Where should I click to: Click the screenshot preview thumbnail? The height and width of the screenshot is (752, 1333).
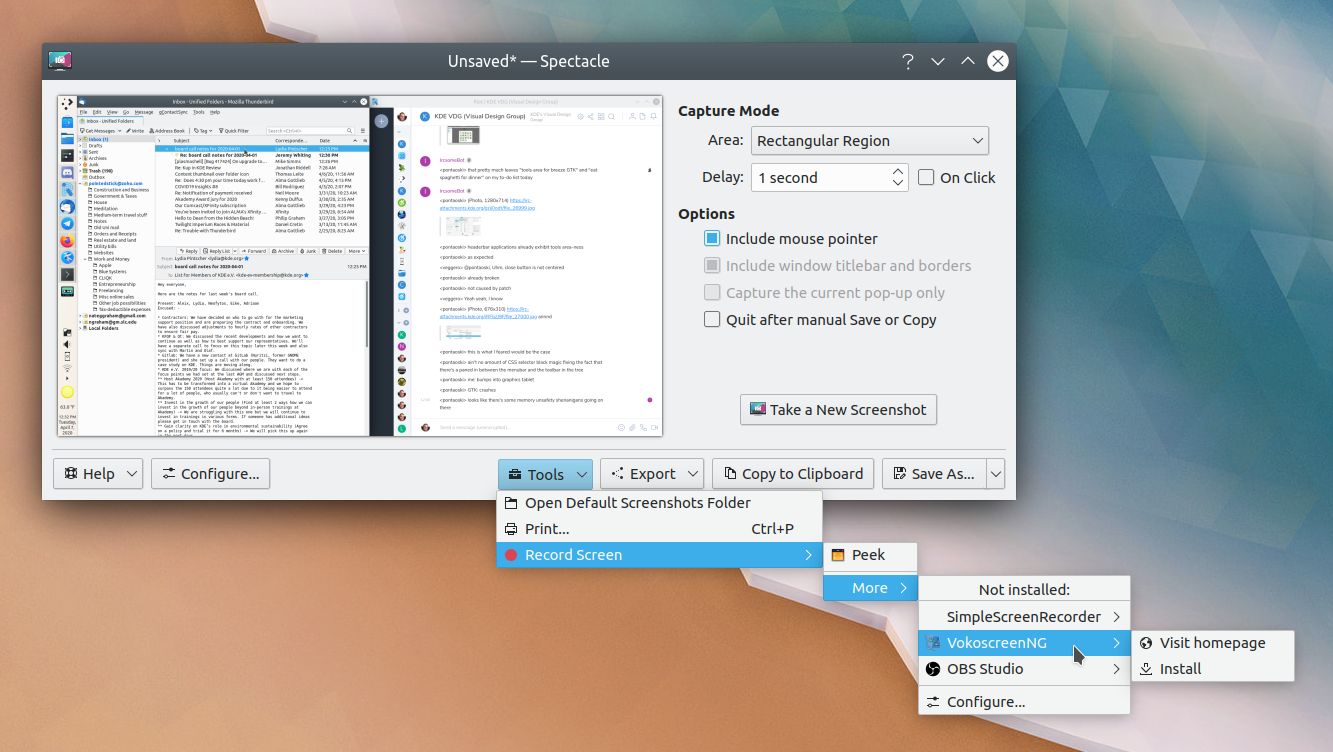click(x=360, y=267)
